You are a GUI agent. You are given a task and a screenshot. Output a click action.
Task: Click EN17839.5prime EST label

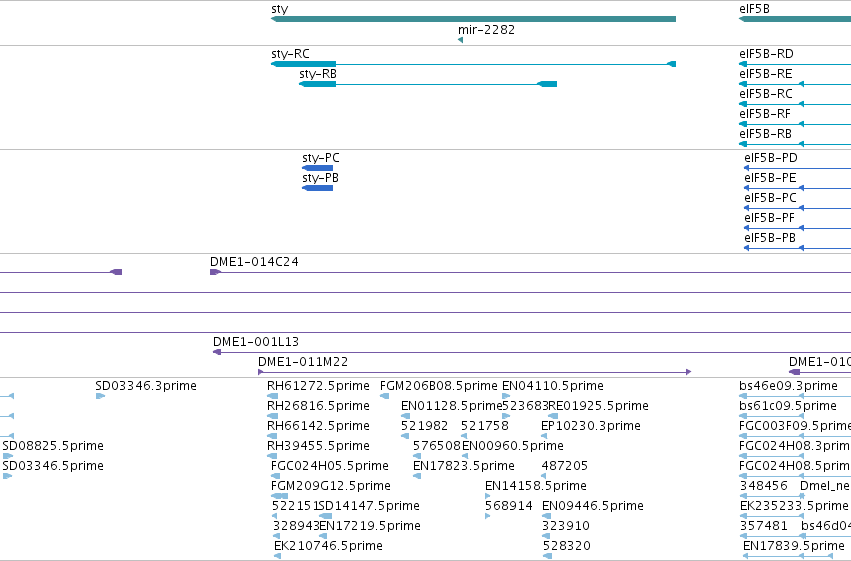(x=794, y=546)
